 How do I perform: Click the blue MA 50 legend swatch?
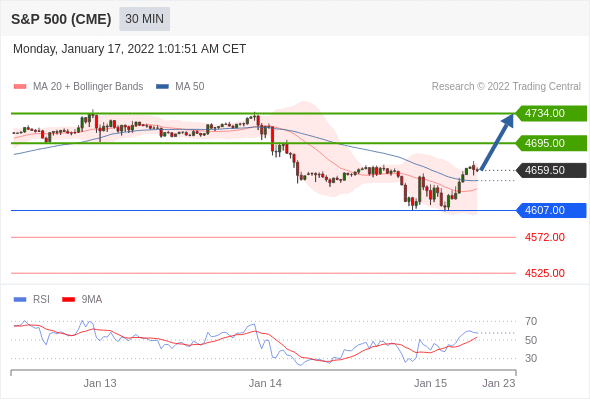pos(162,87)
